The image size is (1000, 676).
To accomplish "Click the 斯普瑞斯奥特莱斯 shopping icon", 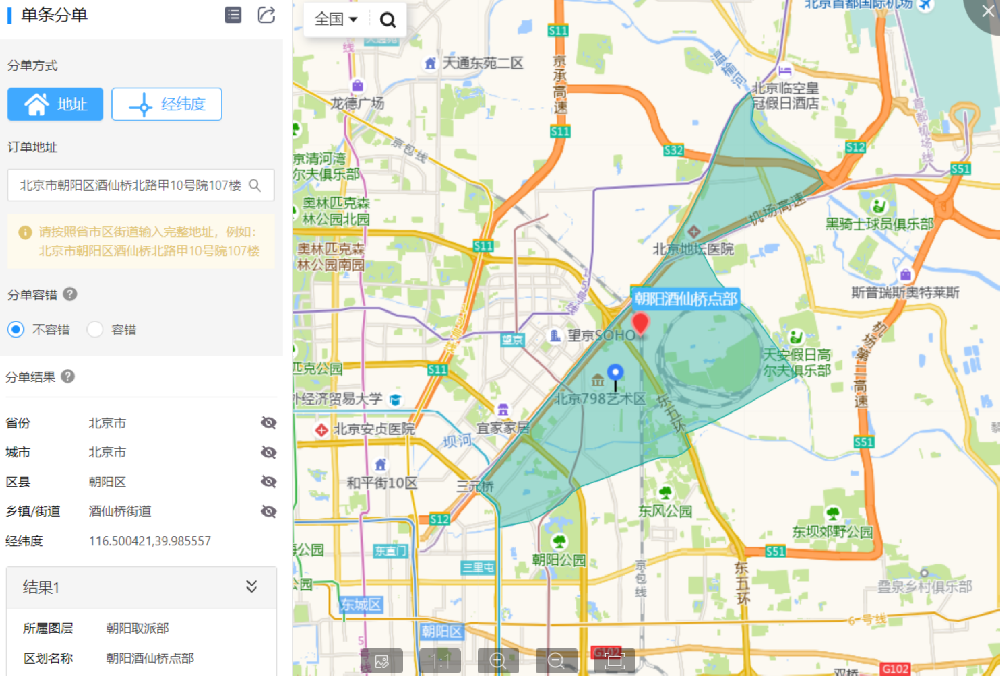I will [906, 275].
